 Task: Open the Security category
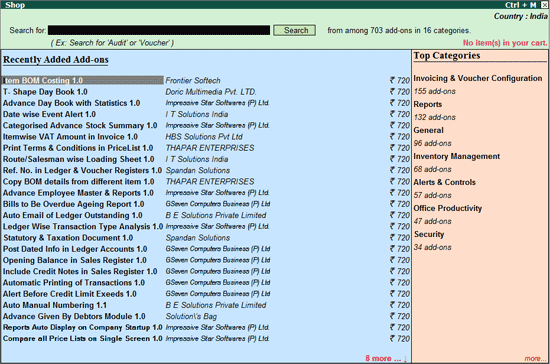point(429,234)
